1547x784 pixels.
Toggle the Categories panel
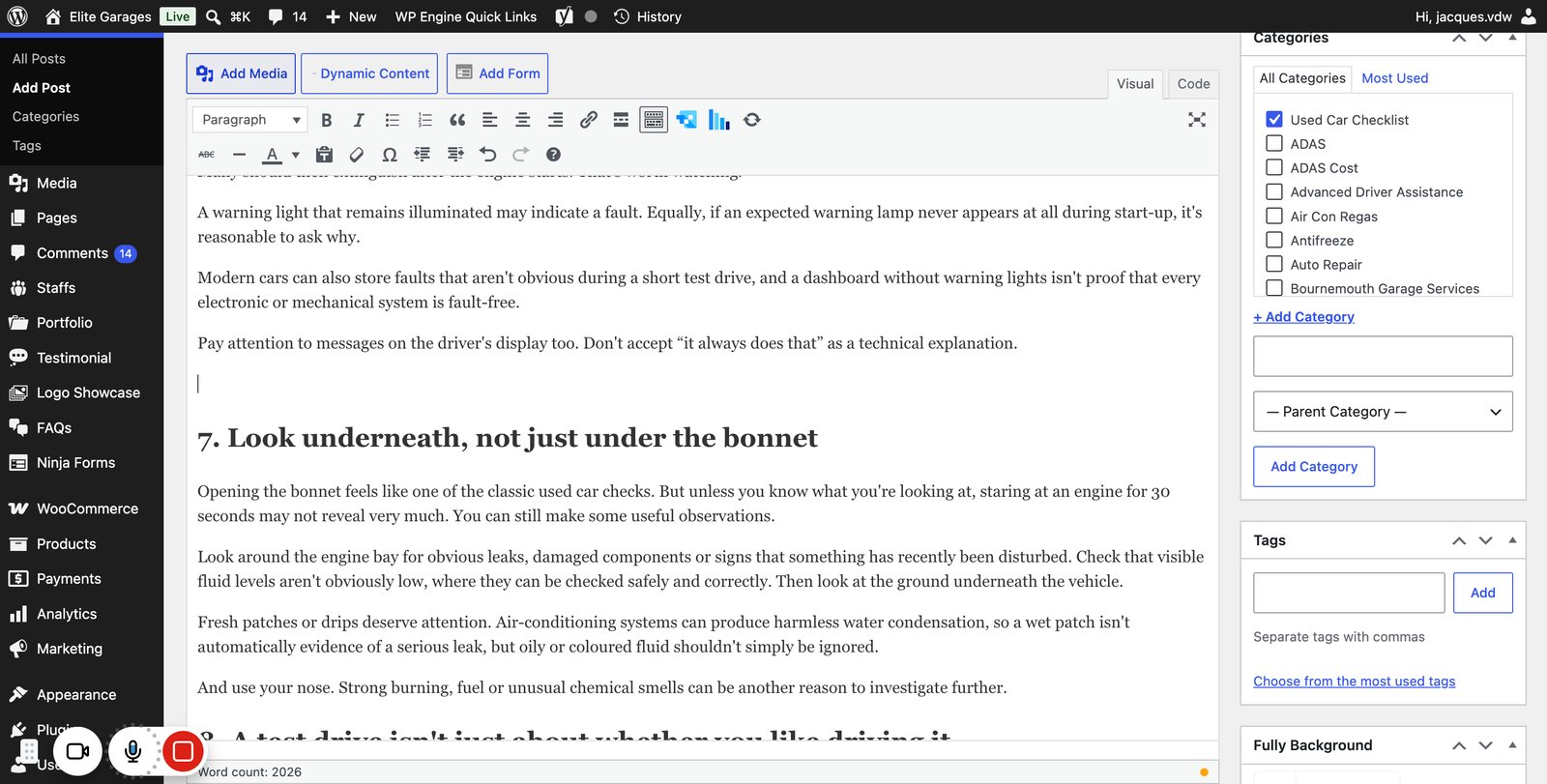tap(1512, 39)
